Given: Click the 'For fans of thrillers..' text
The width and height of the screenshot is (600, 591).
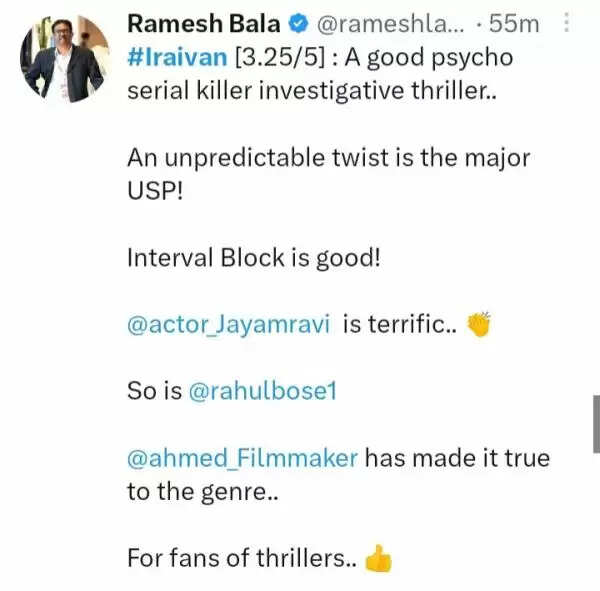Looking at the screenshot, I should tap(240, 558).
